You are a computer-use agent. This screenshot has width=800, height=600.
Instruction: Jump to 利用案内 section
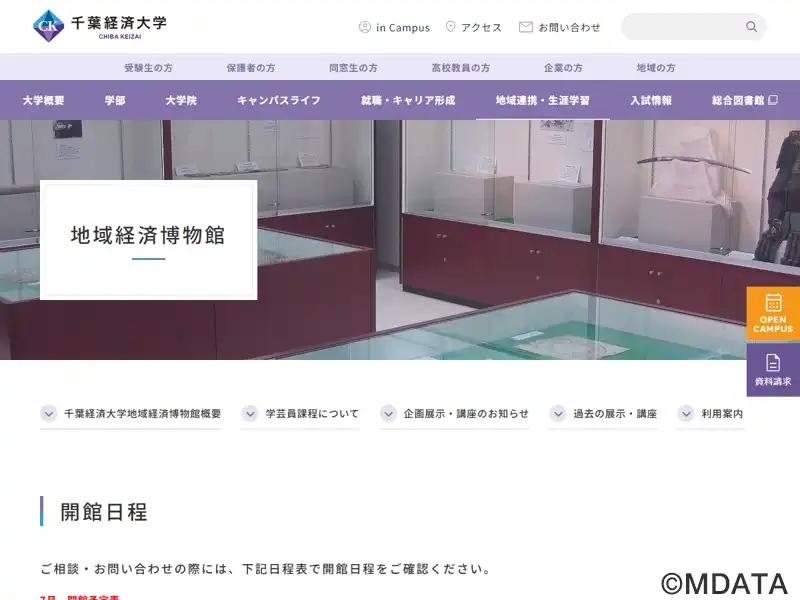coord(710,414)
